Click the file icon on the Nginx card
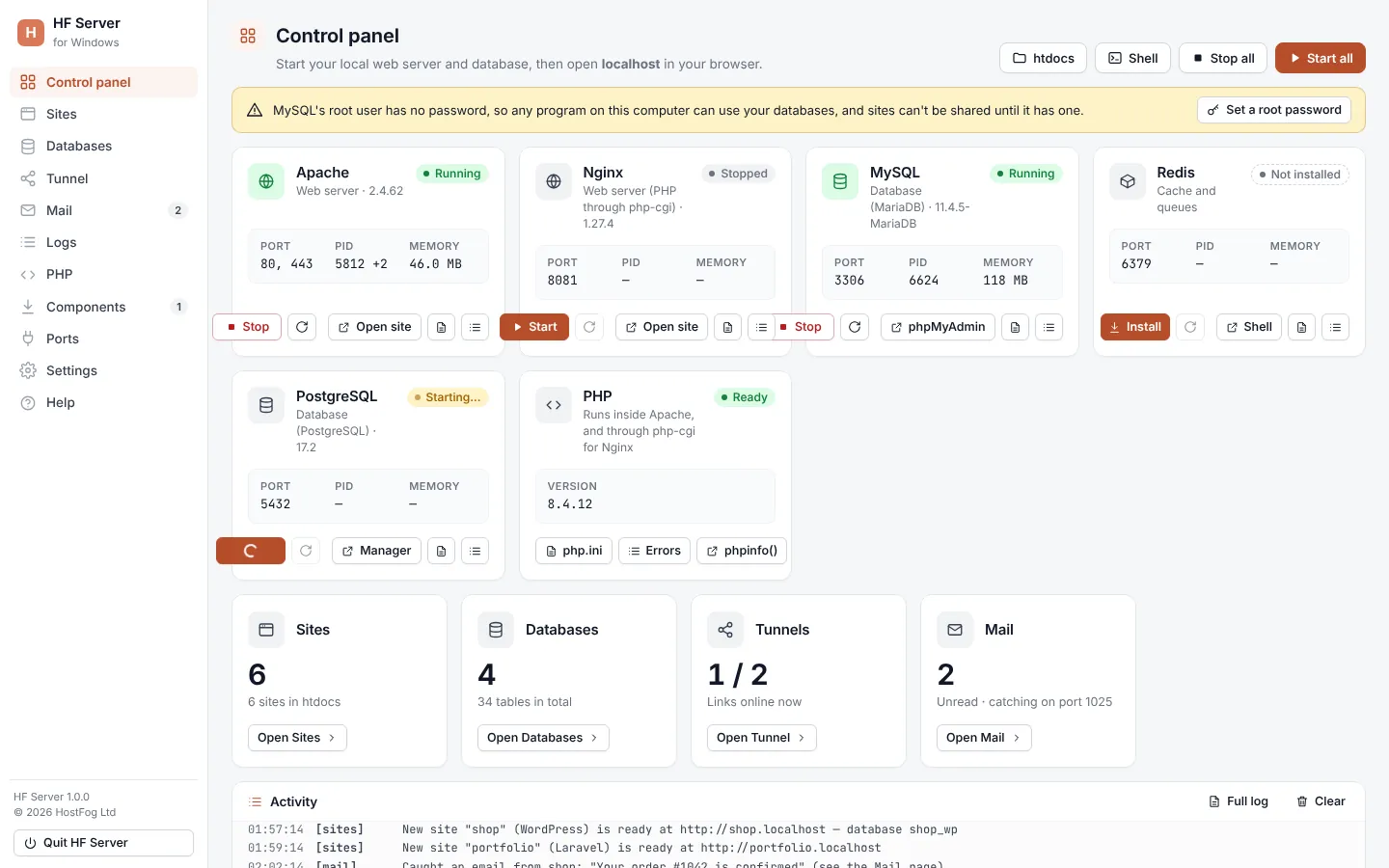 coord(727,327)
